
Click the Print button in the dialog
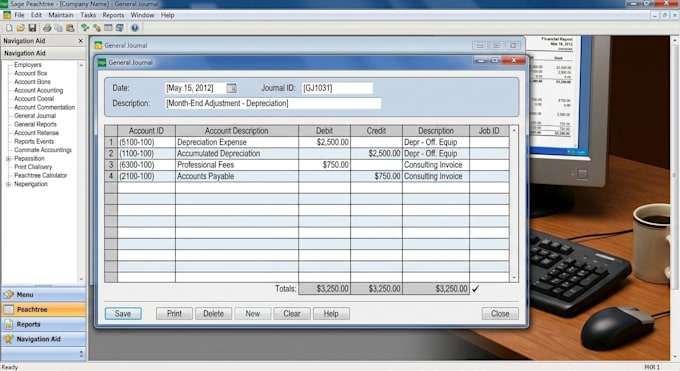tap(174, 314)
